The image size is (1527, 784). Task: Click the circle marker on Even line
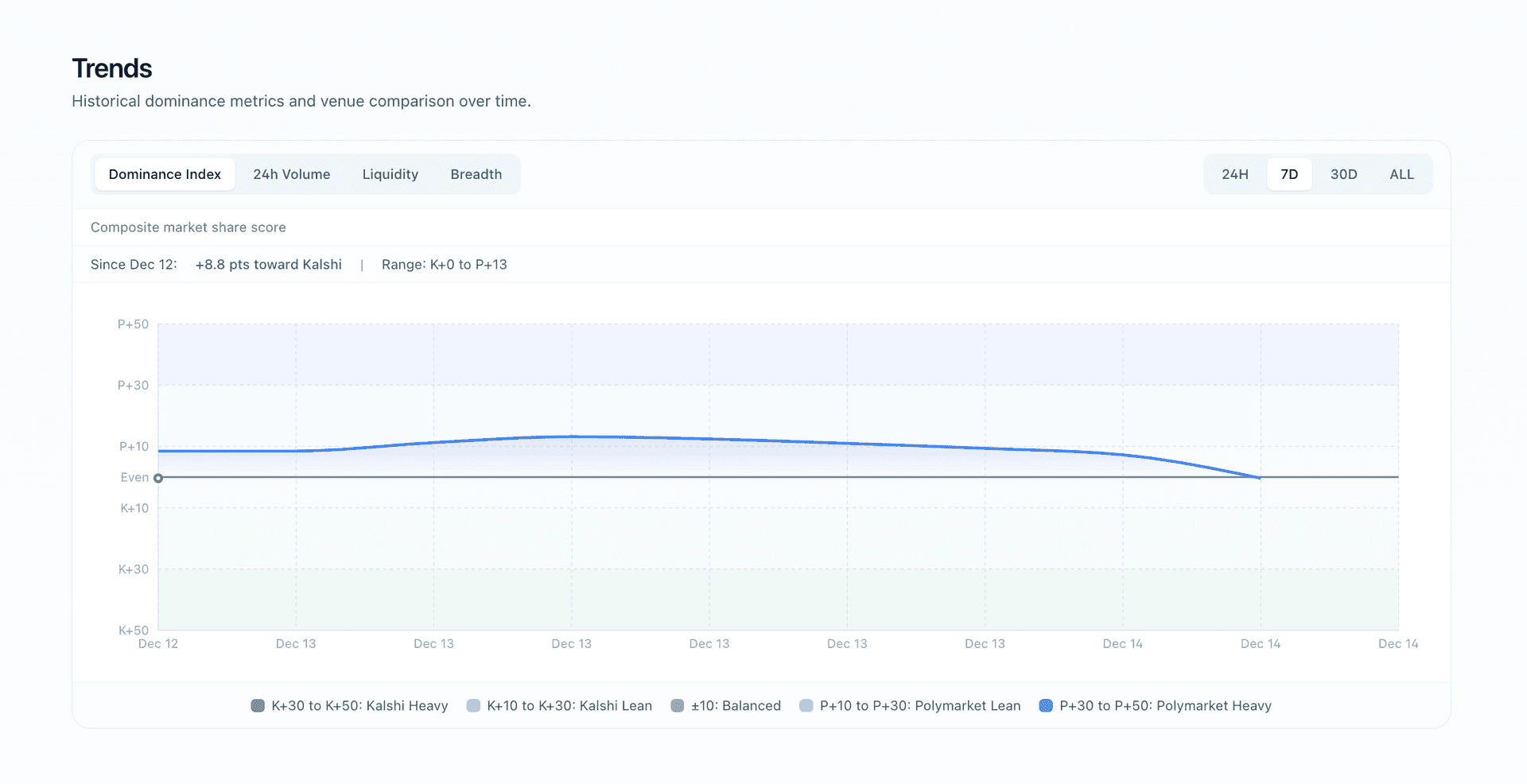[158, 478]
